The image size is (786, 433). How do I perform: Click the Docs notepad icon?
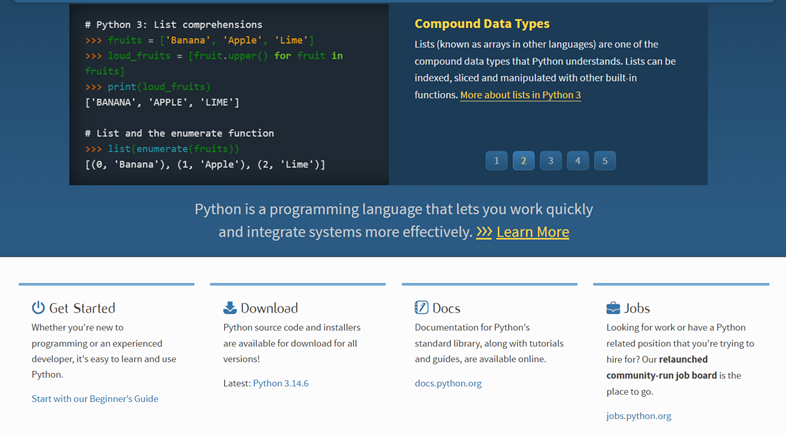pyautogui.click(x=422, y=307)
